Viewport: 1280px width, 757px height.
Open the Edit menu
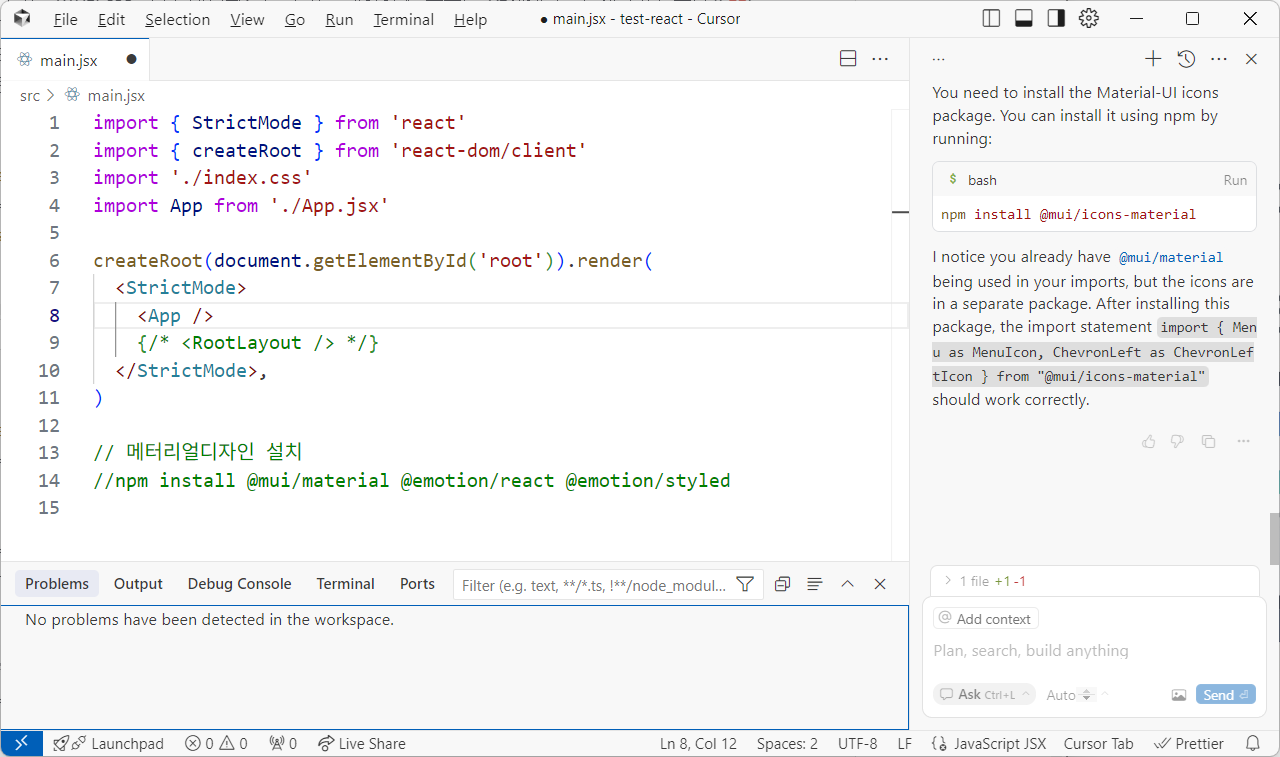112,20
